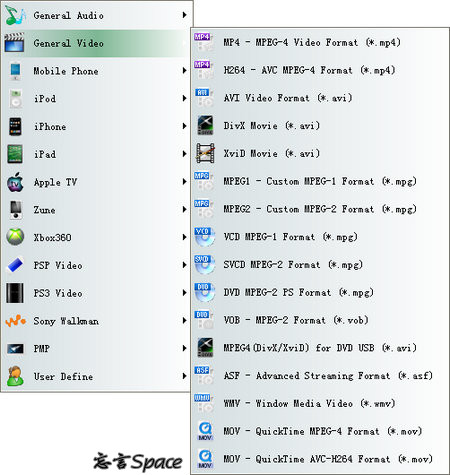Select ASF - Advanced Streaming Format
The width and height of the screenshot is (450, 475).
click(320, 376)
